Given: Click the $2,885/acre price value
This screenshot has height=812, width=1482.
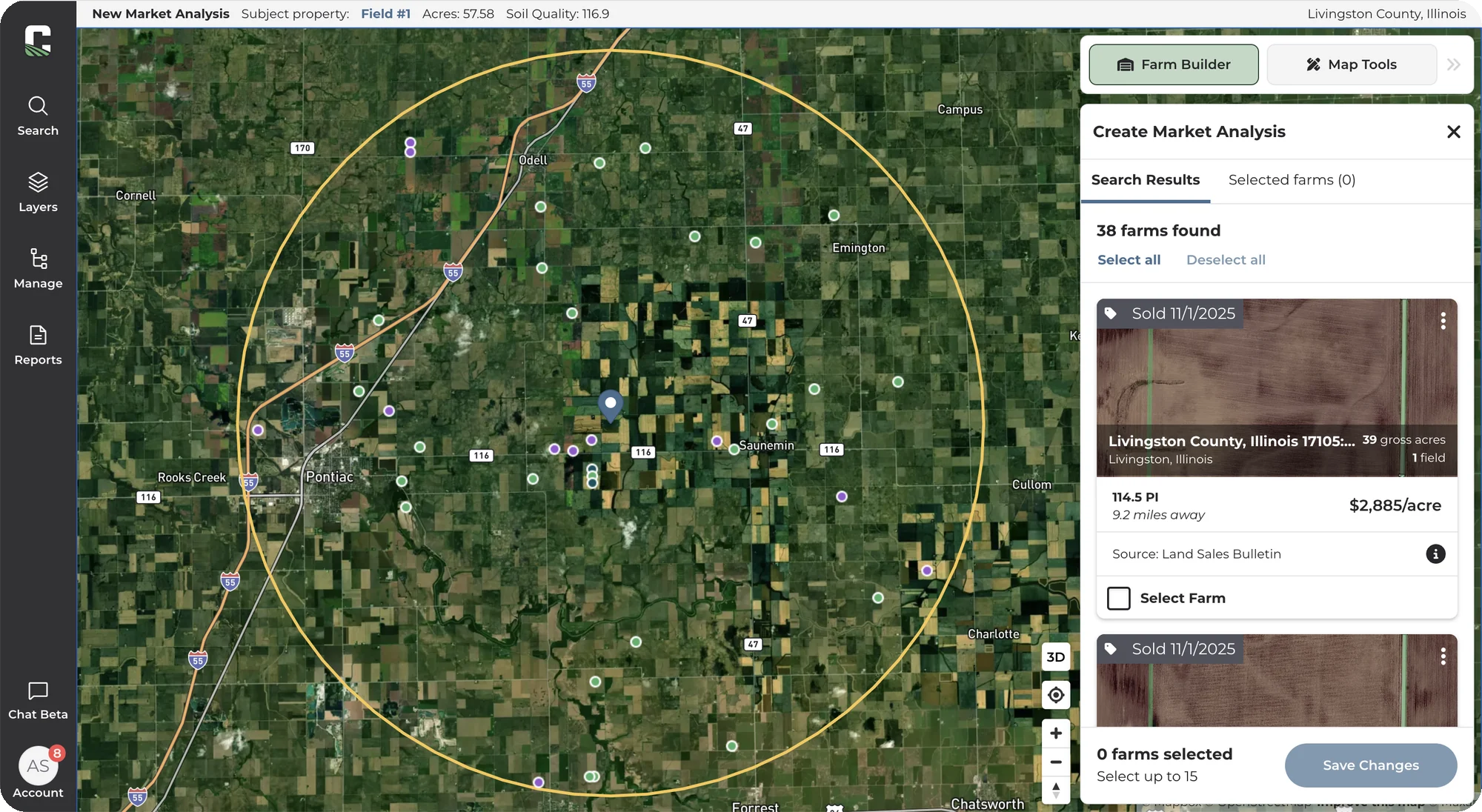Looking at the screenshot, I should pyautogui.click(x=1395, y=505).
